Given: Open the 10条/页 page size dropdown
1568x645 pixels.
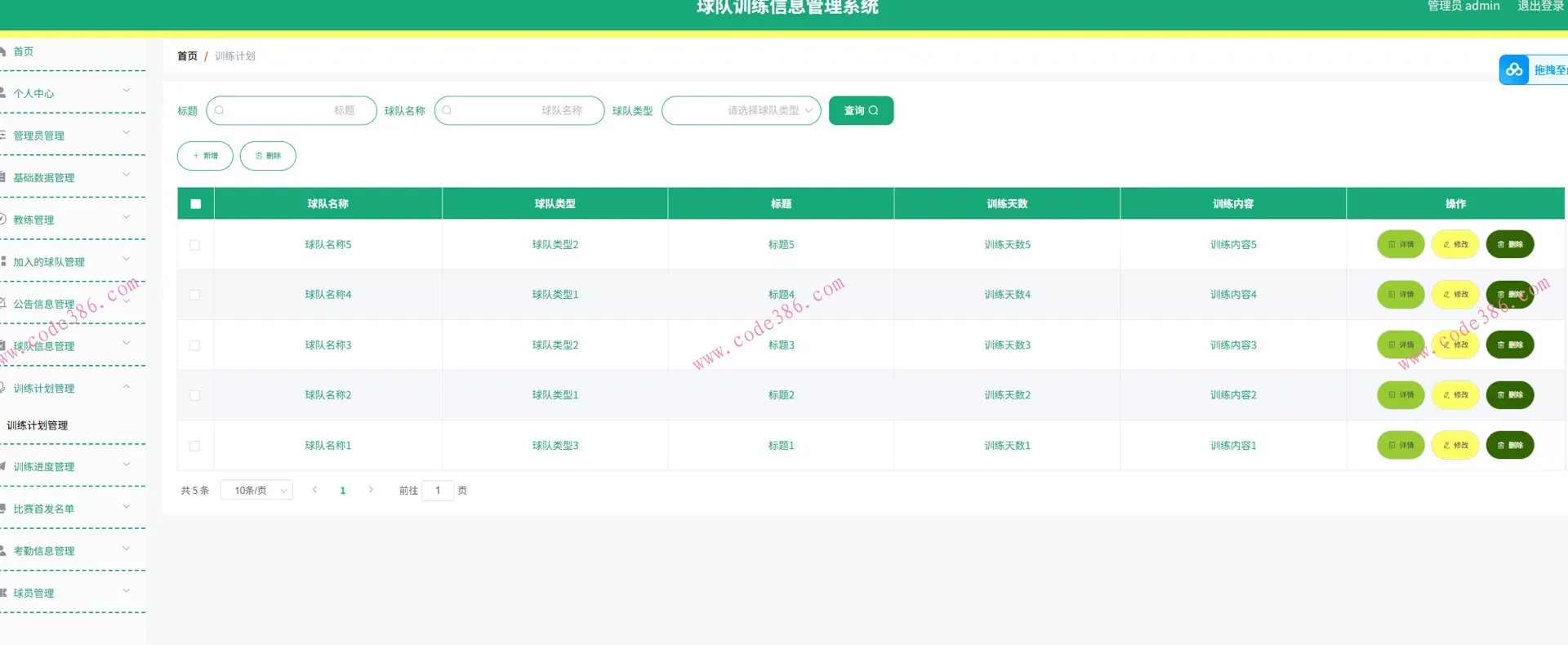Looking at the screenshot, I should click(257, 491).
